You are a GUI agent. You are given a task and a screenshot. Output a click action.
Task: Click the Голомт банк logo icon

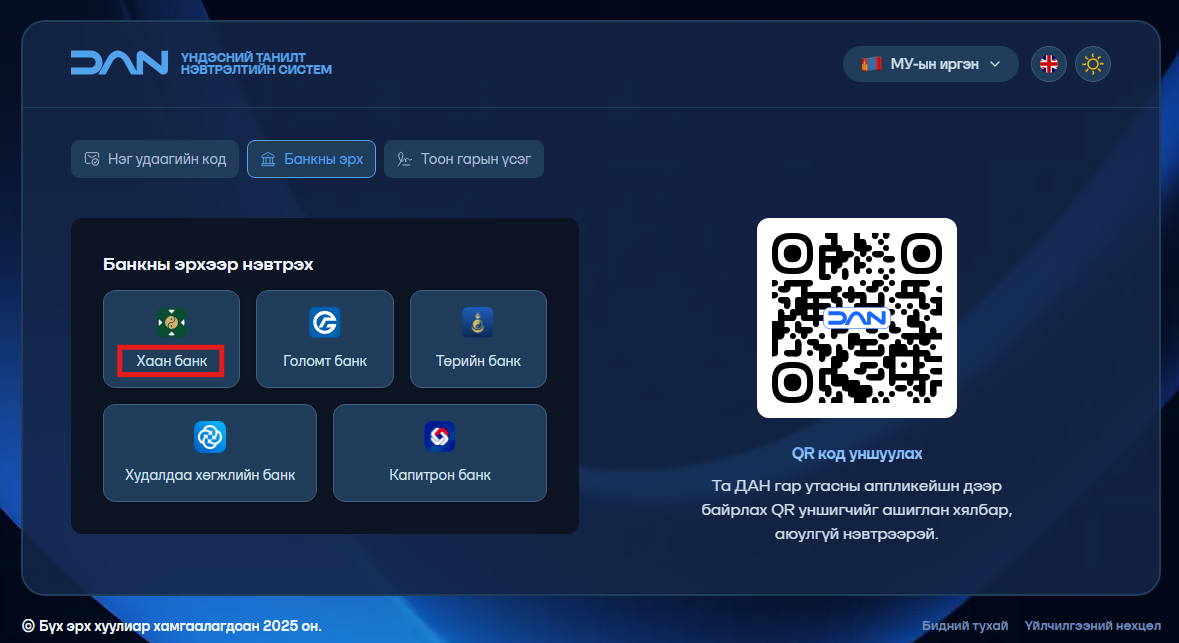[x=325, y=323]
